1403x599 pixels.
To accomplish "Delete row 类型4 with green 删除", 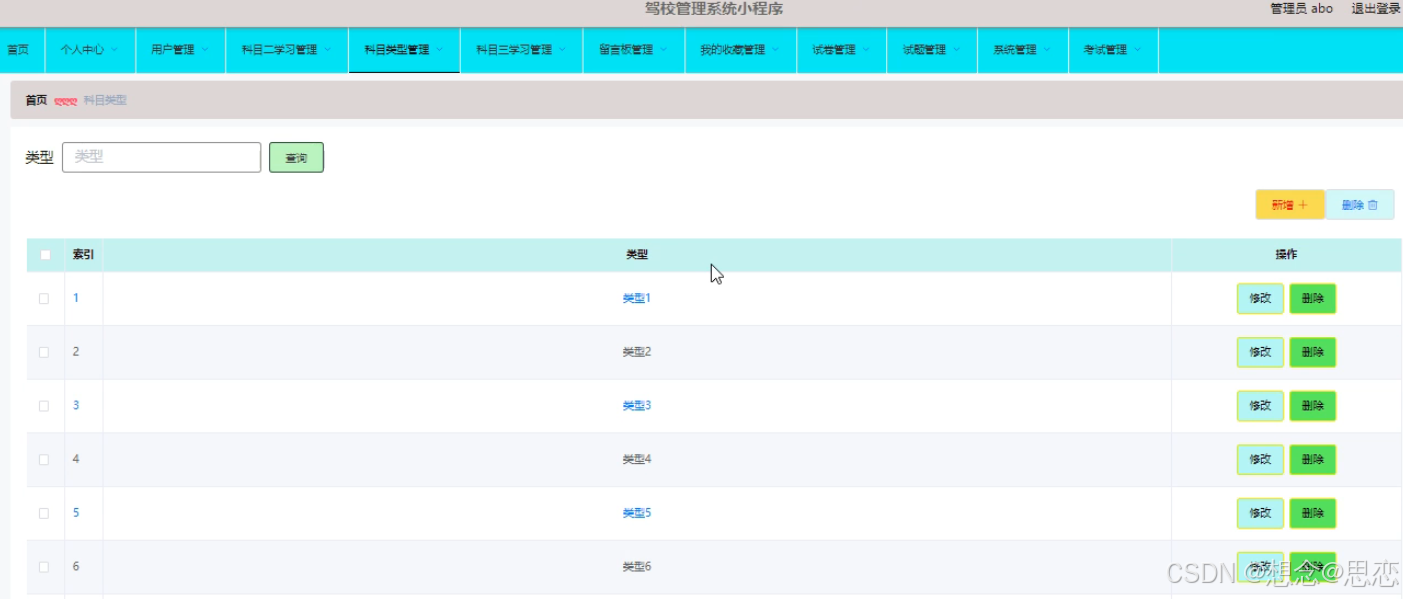I will click(x=1313, y=459).
